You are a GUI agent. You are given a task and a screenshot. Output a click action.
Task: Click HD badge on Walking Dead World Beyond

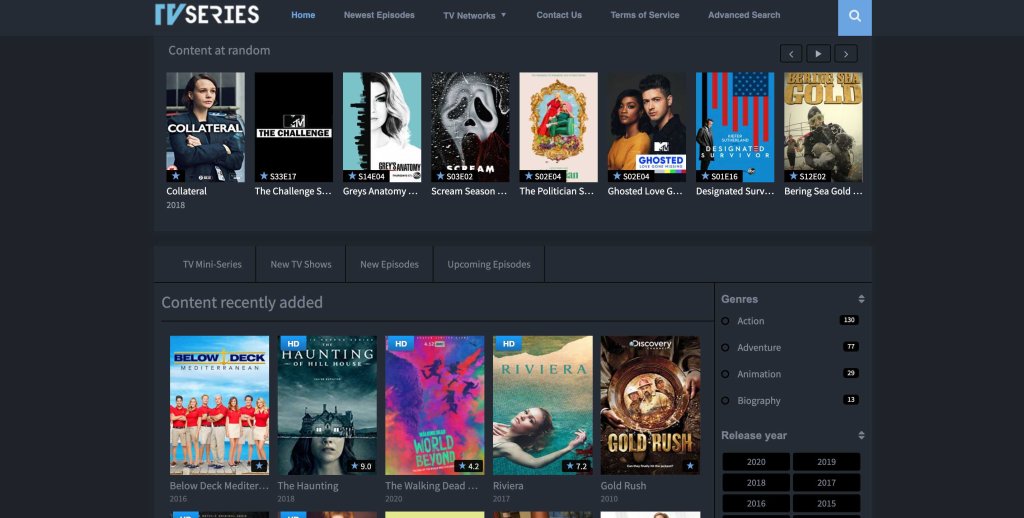(400, 344)
